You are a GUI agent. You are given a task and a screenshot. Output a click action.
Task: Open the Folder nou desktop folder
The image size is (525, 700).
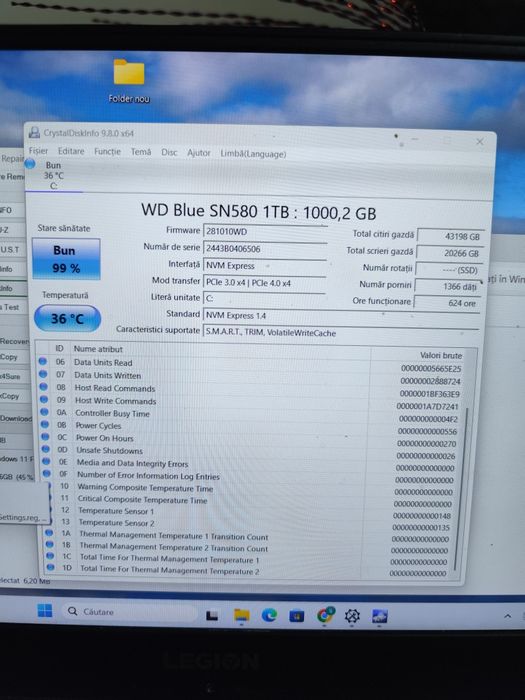(x=129, y=80)
